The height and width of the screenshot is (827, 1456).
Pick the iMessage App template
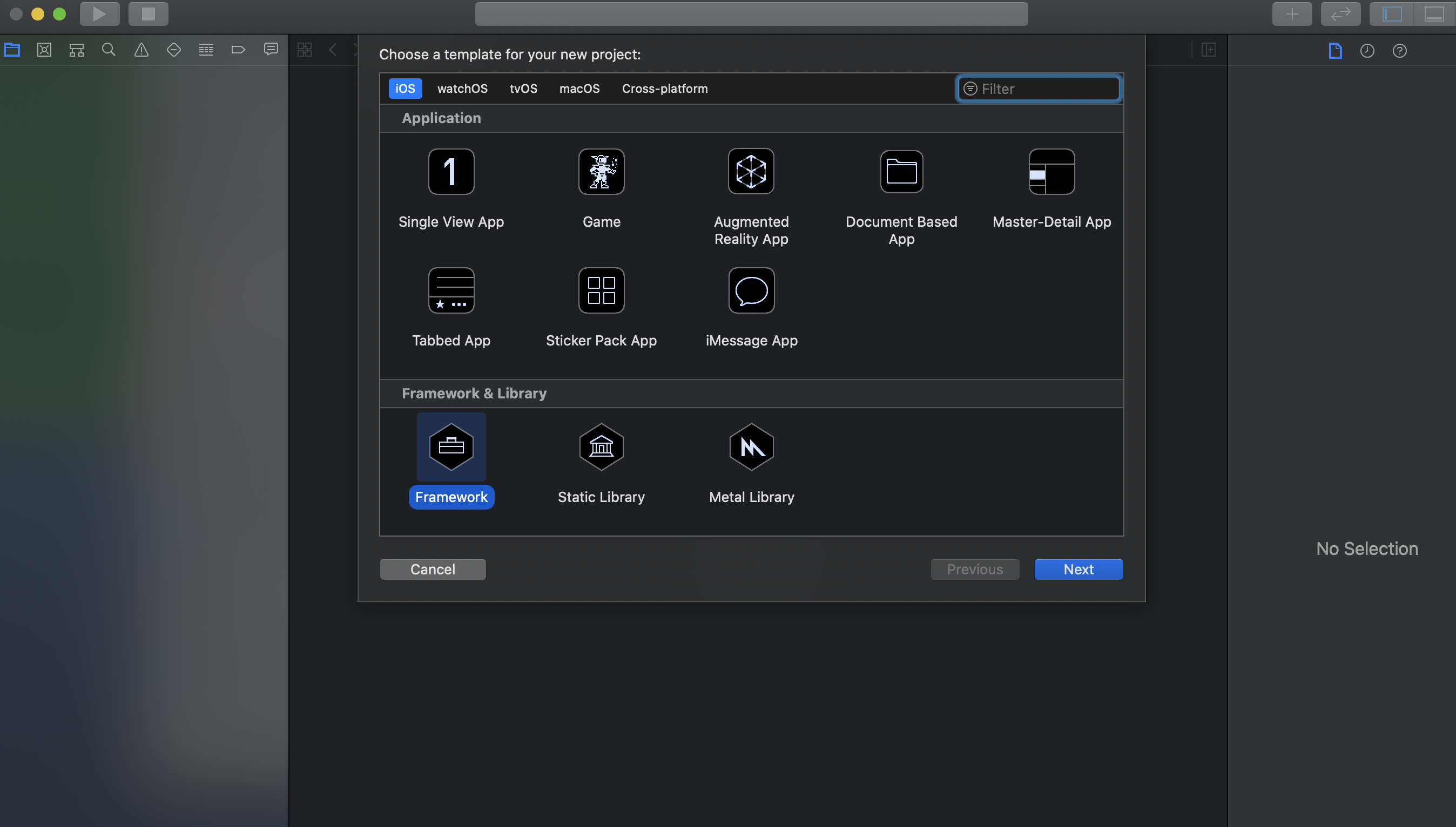click(751, 290)
